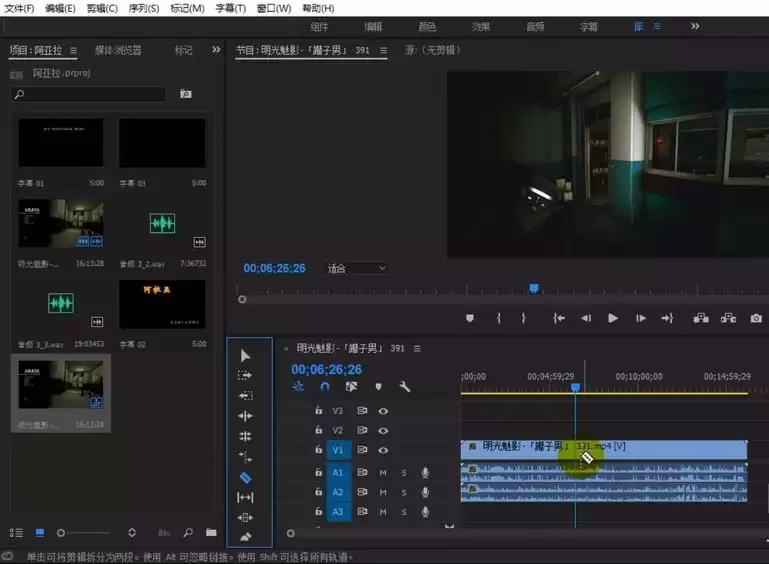Solo audio track A2
The image size is (769, 564).
(x=404, y=492)
